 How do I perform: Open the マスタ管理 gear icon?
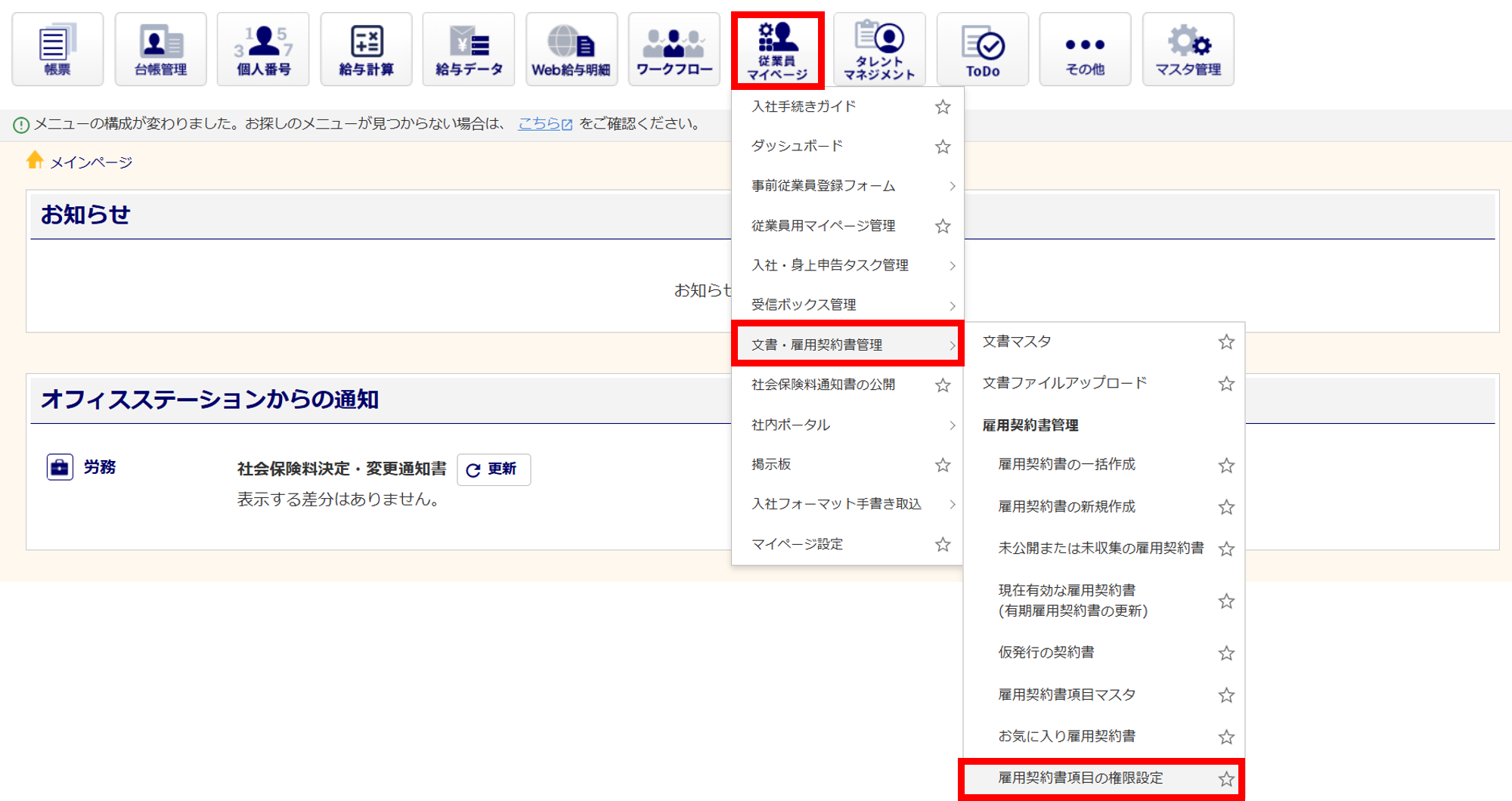(1188, 49)
